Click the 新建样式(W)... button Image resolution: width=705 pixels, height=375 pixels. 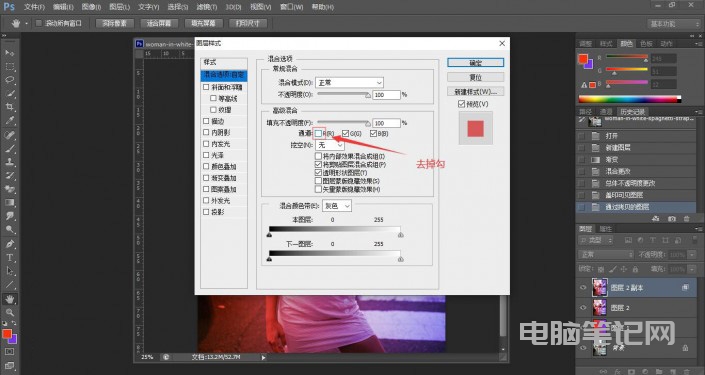(x=475, y=92)
